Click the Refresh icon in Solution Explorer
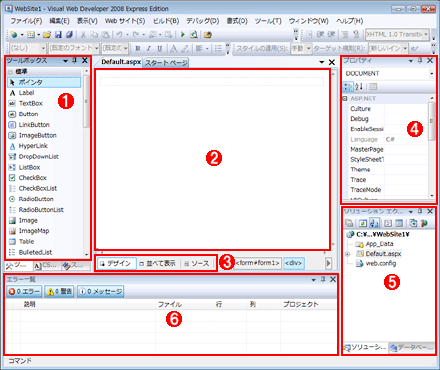This screenshot has width=440, height=370. 363,223
